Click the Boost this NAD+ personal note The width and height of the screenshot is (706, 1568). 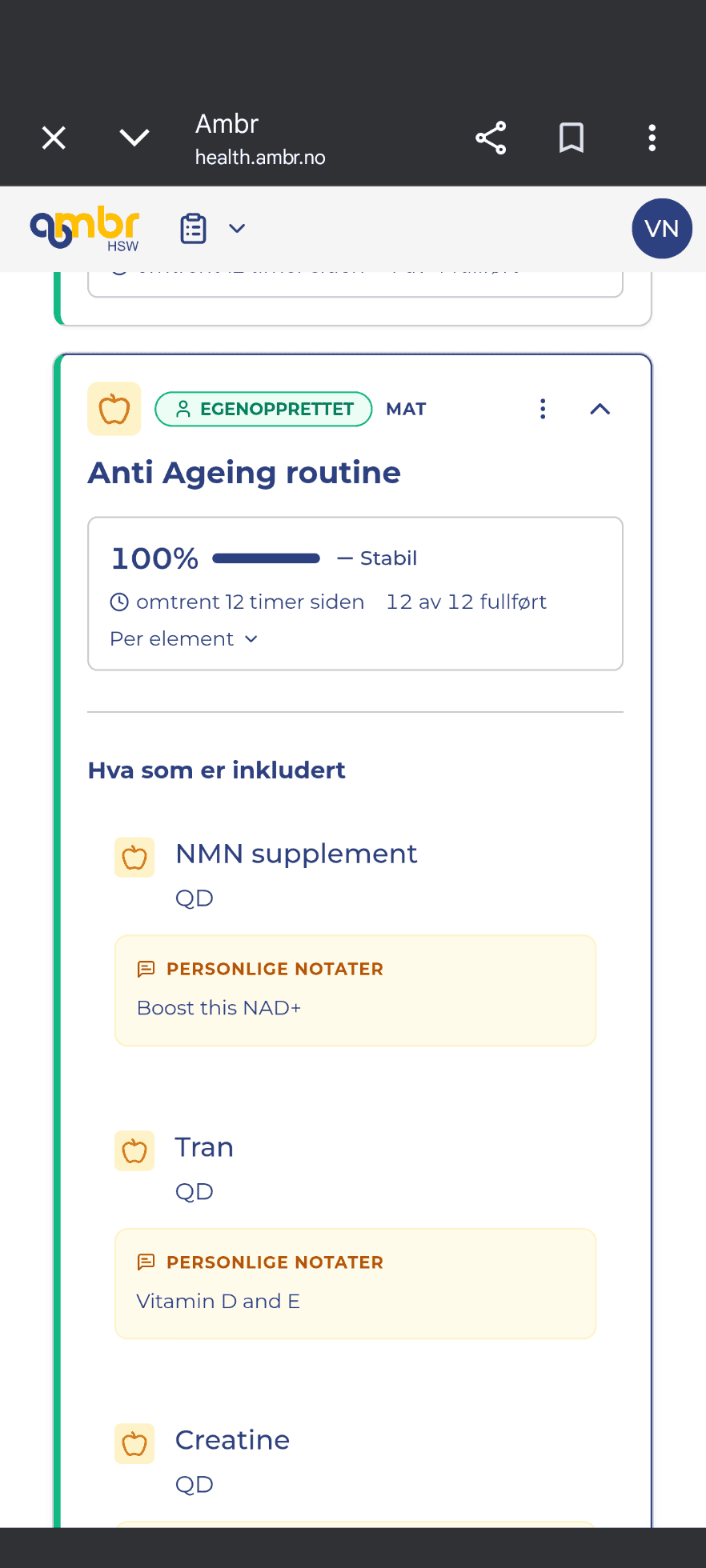pyautogui.click(x=219, y=1008)
